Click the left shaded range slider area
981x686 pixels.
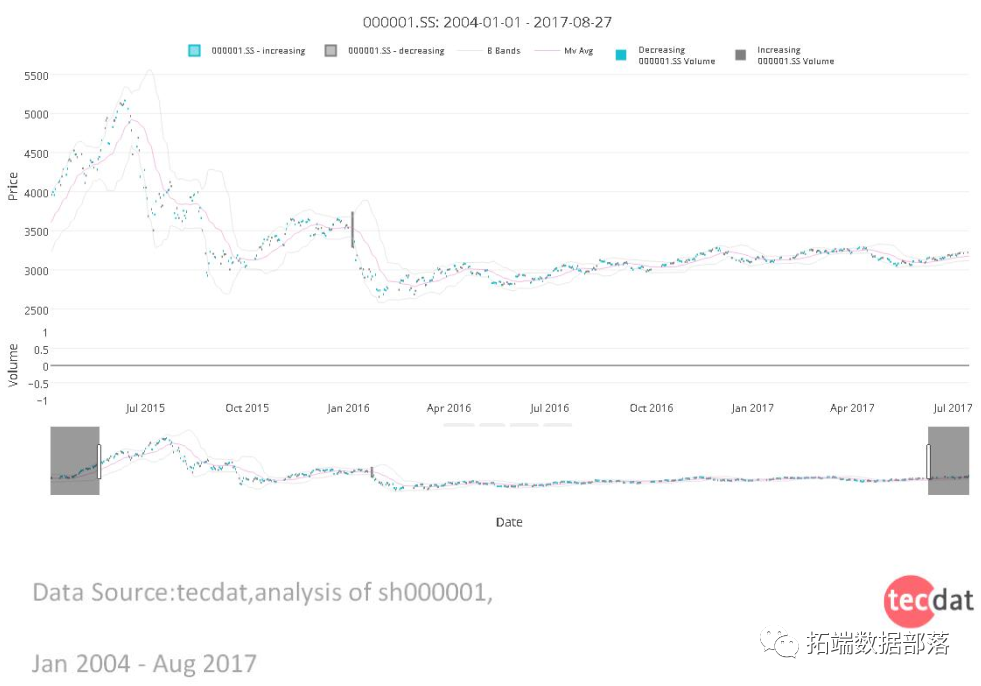(74, 461)
